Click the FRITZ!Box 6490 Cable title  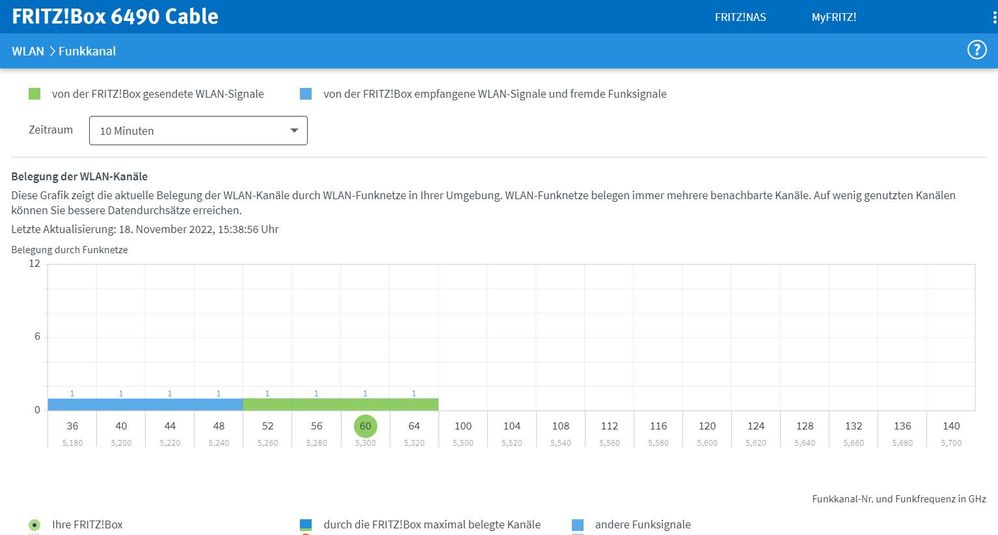(x=115, y=17)
